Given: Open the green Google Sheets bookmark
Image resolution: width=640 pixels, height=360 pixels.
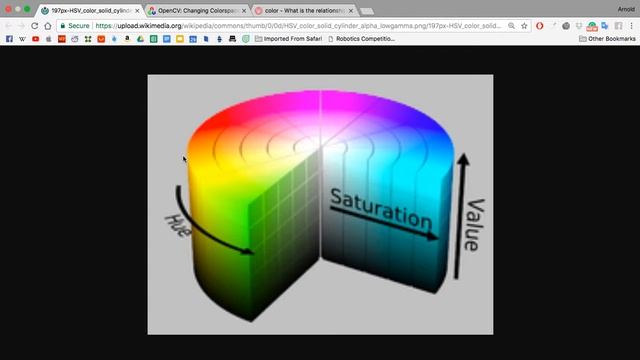Looking at the screenshot, I should tap(153, 39).
